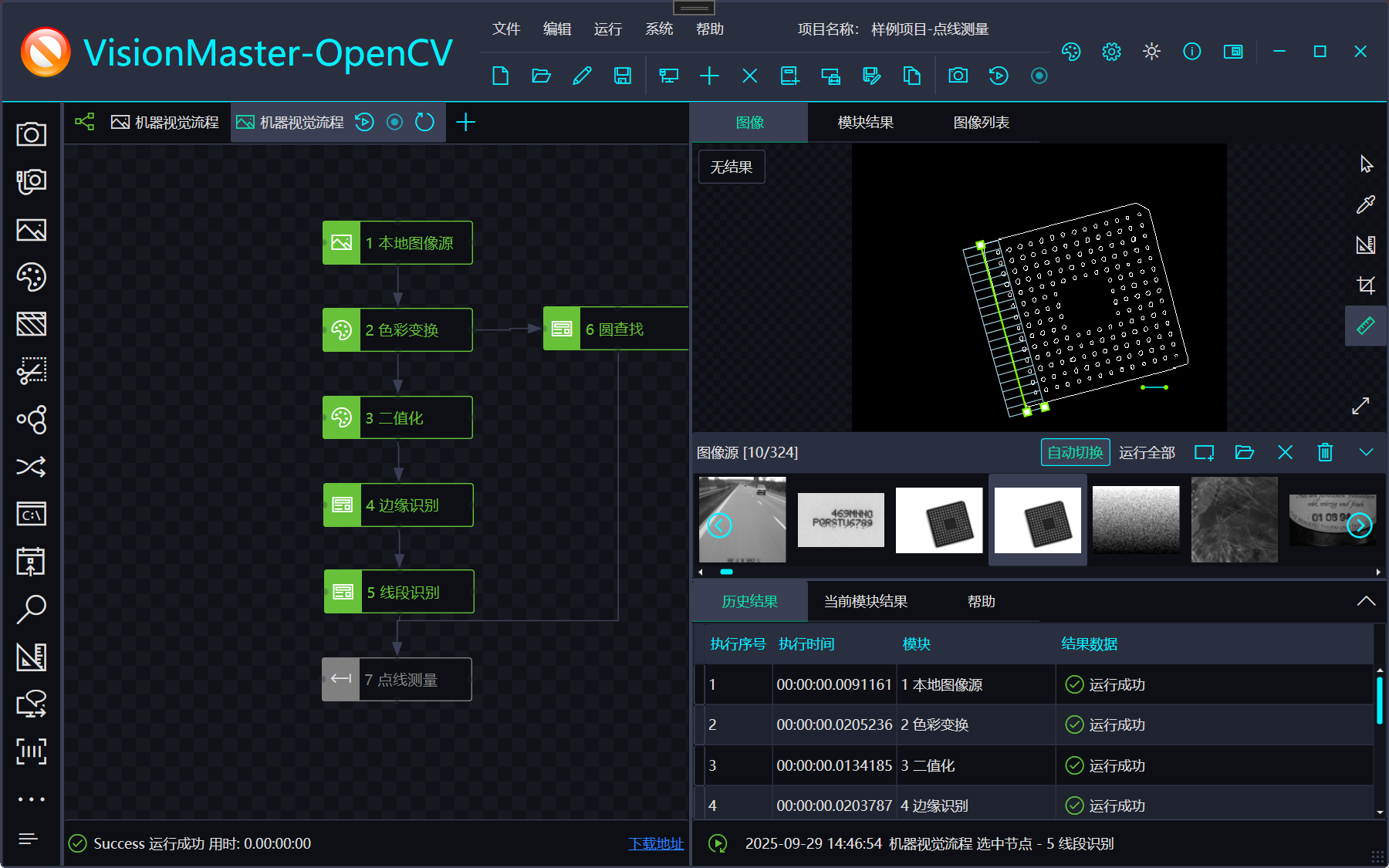Open the theme palette icon in title bar

point(1071,52)
